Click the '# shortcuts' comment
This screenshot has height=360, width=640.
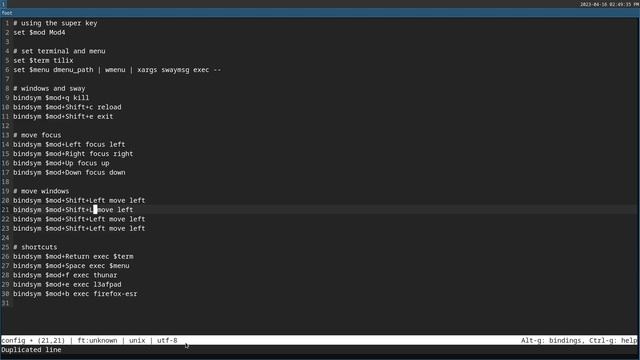click(35, 247)
